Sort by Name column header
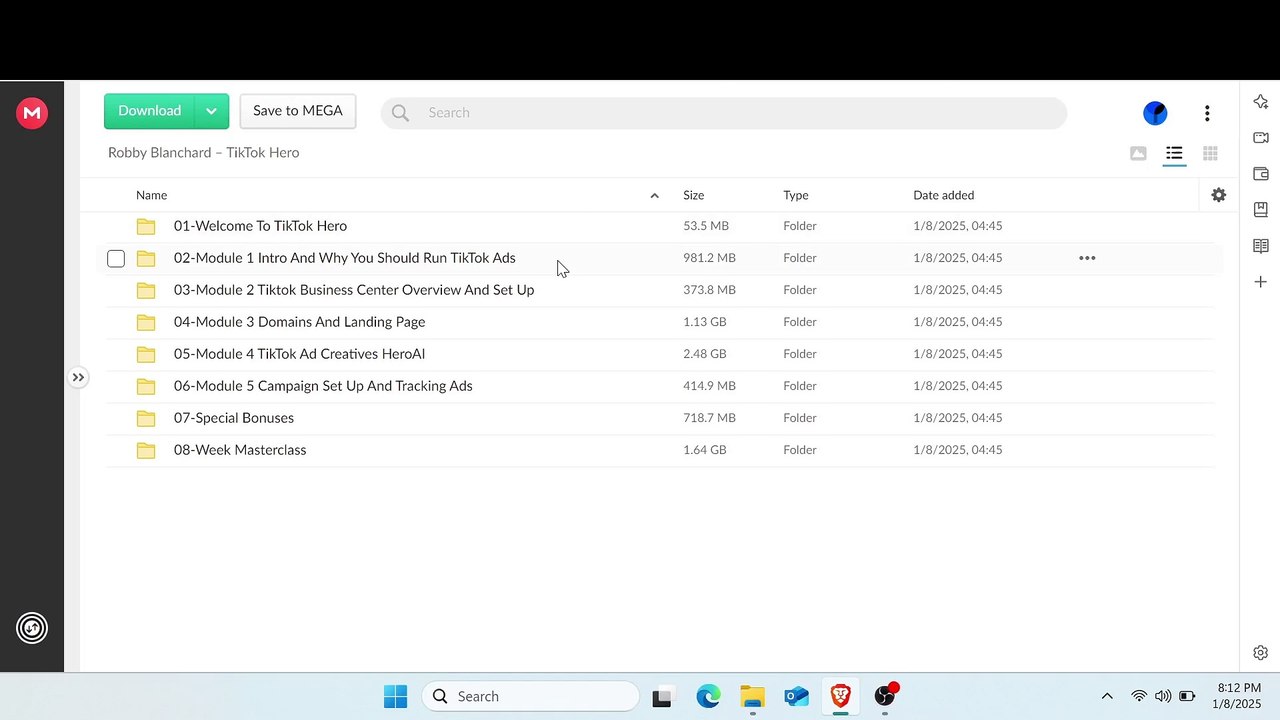The width and height of the screenshot is (1280, 720). [x=151, y=195]
